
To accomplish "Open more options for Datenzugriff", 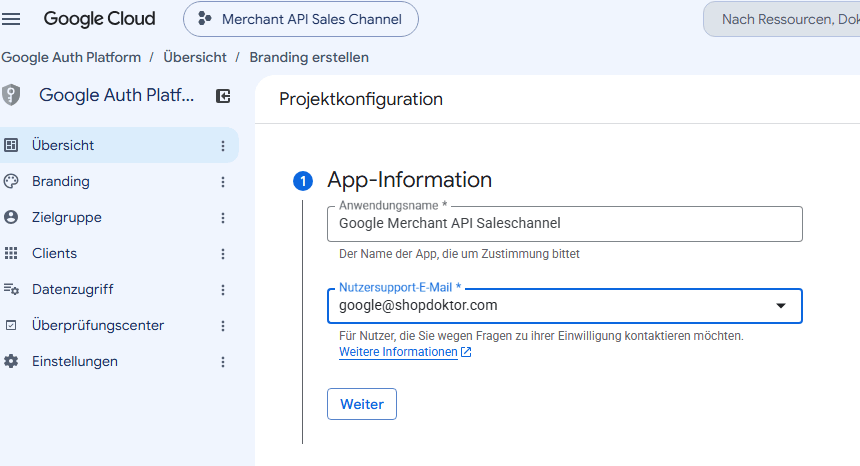I will 223,290.
